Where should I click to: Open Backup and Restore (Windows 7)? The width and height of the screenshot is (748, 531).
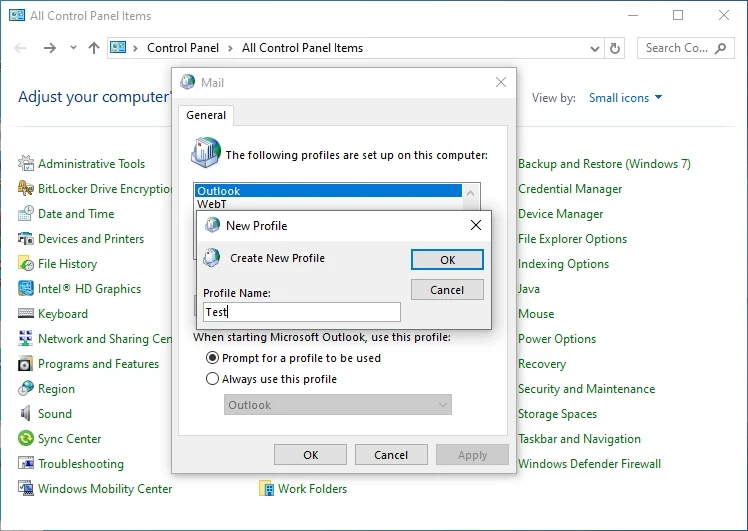point(604,164)
